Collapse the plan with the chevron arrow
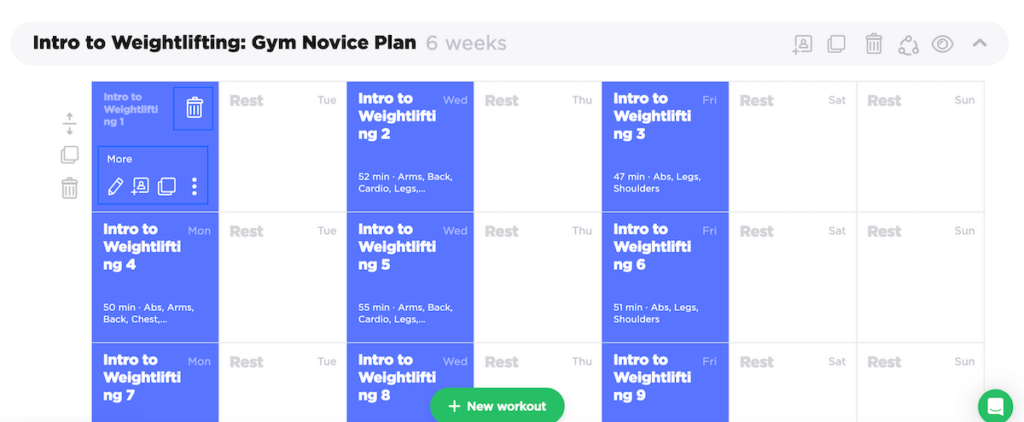1024x422 pixels. coord(980,43)
